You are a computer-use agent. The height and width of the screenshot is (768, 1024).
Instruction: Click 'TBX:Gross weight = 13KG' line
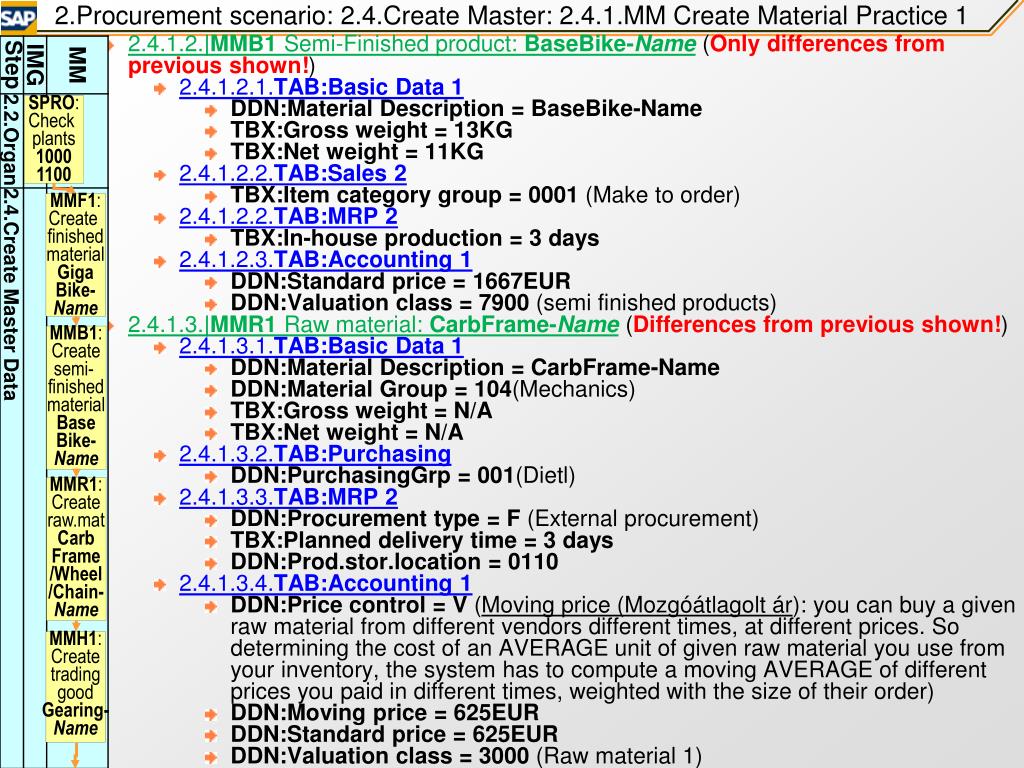(x=372, y=130)
